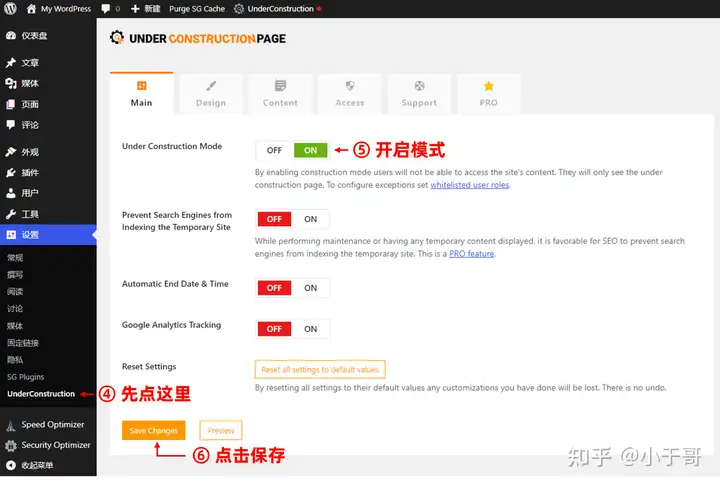Click the PRO tab star icon
The image size is (720, 486).
coord(489,85)
